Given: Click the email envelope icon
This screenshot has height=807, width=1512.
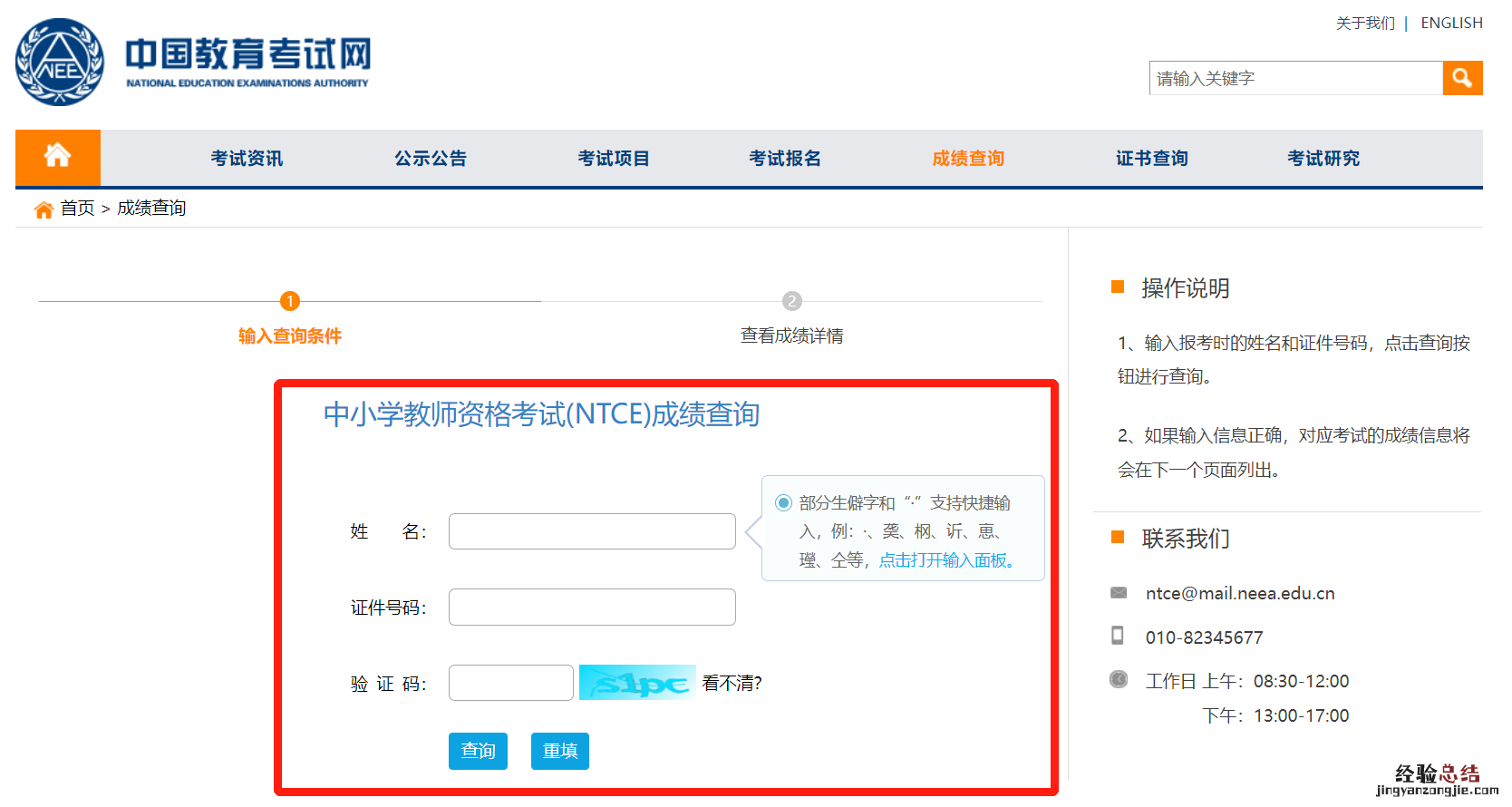Looking at the screenshot, I should (1119, 593).
